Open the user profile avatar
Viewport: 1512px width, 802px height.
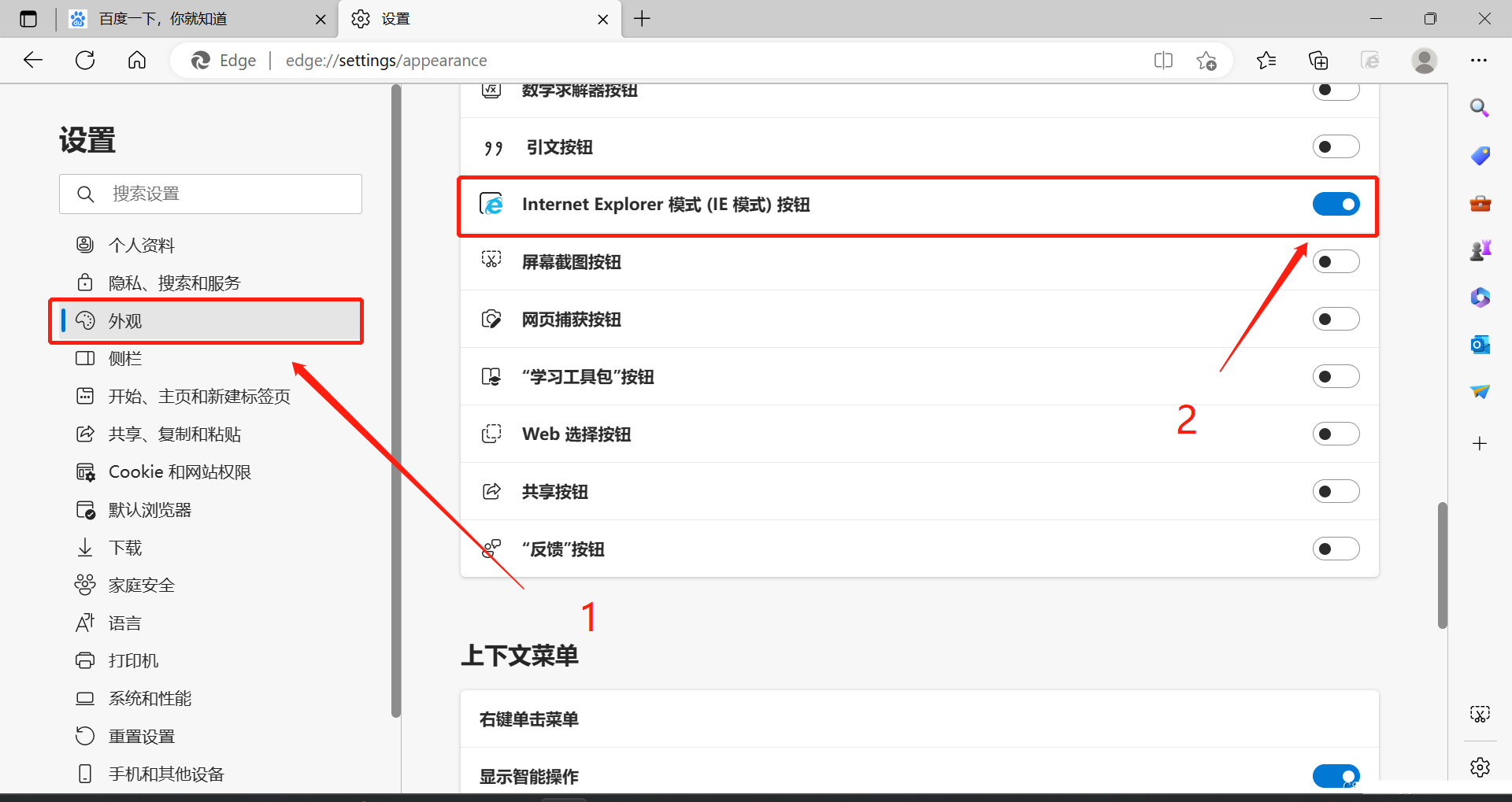tap(1424, 61)
